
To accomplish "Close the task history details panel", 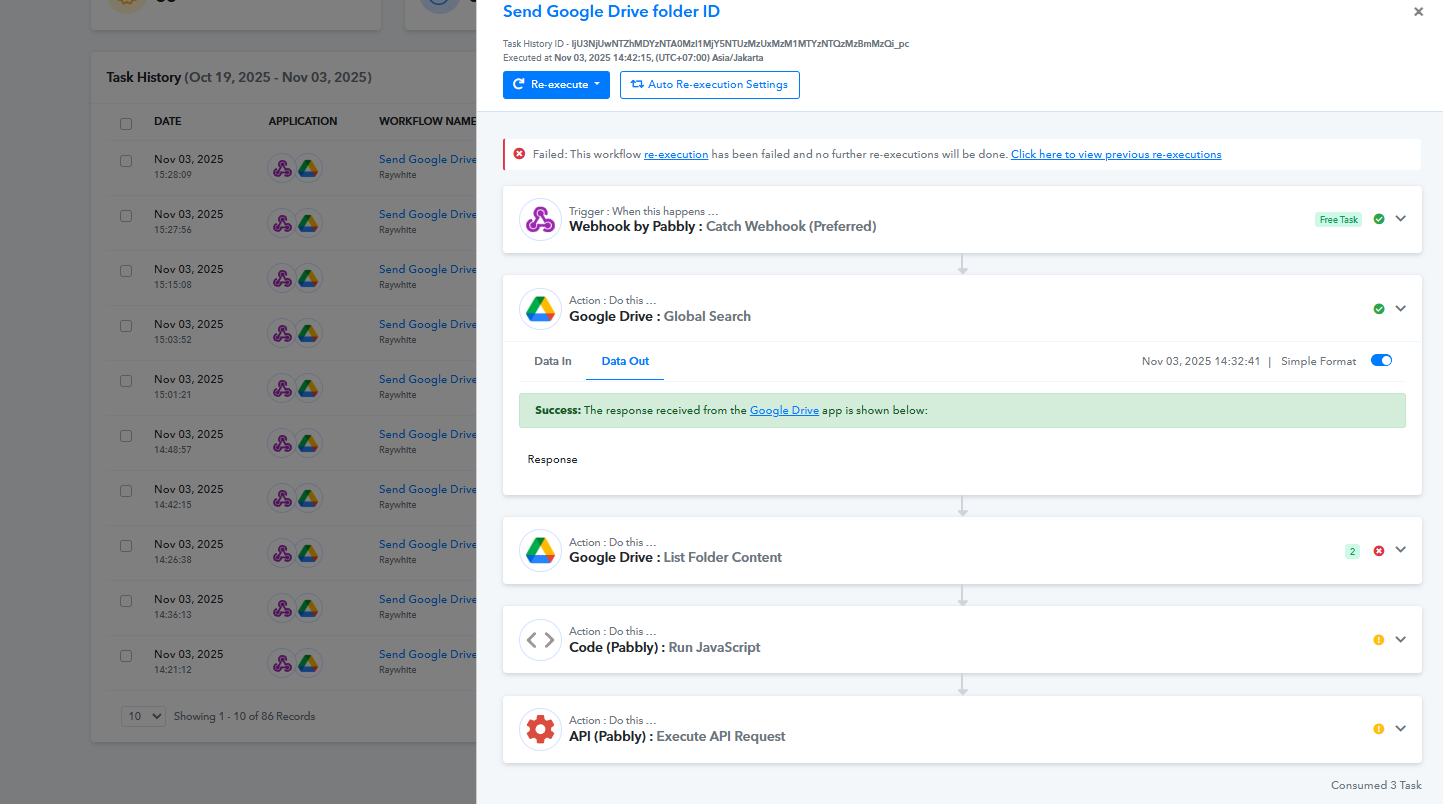I will coord(1418,12).
